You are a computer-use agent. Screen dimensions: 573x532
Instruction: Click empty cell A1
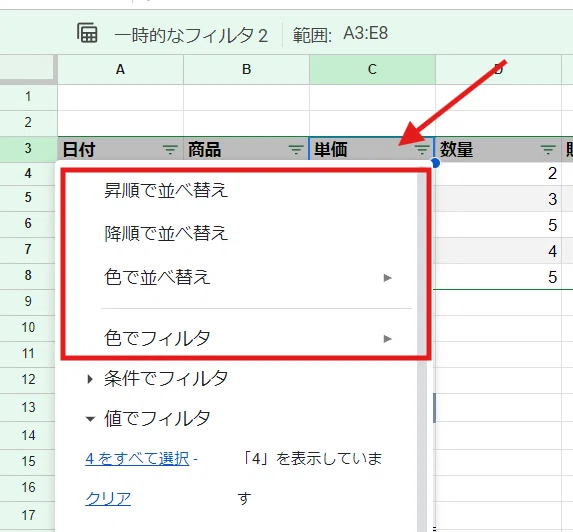tap(120, 97)
